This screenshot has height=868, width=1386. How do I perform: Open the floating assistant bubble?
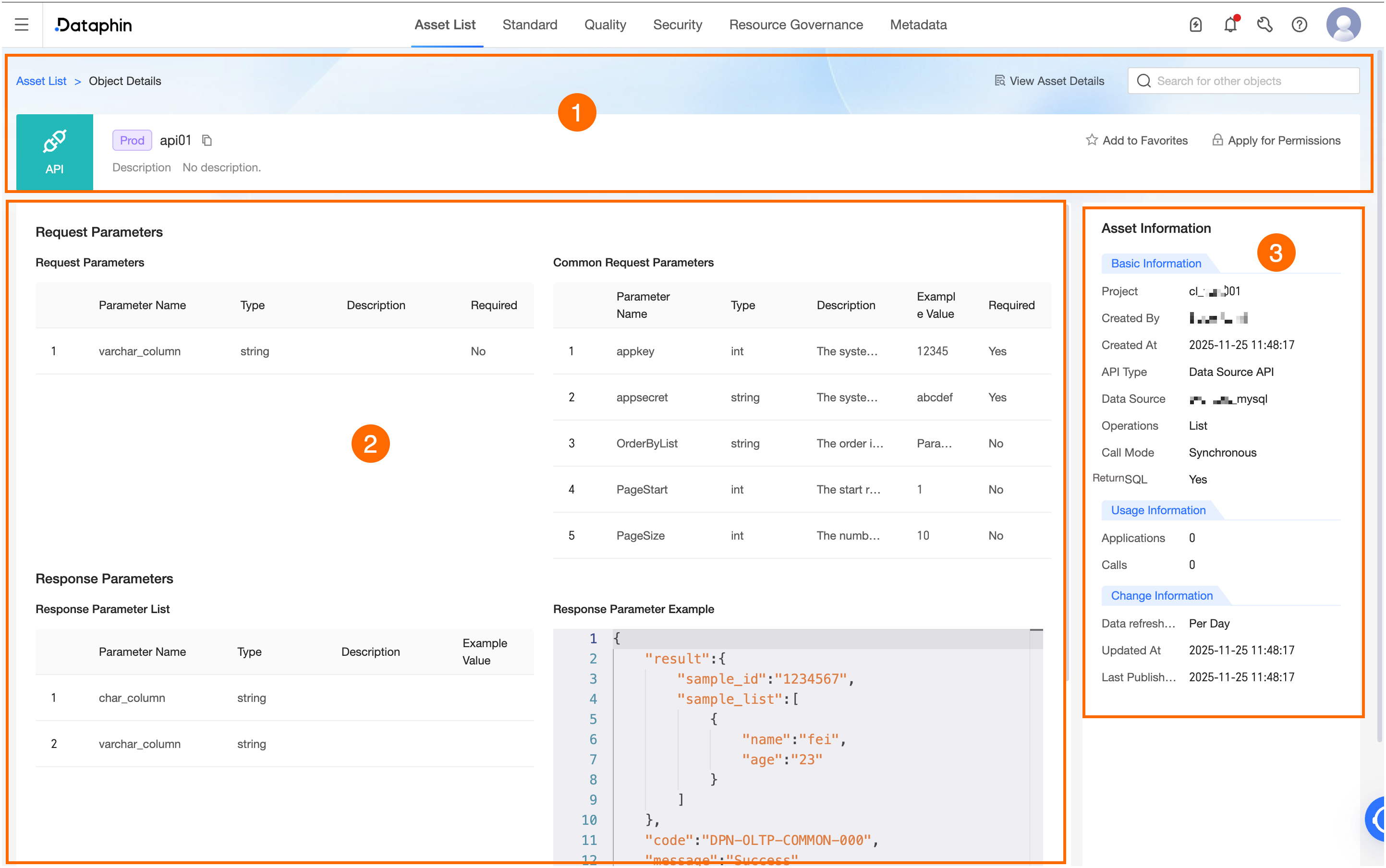[x=1375, y=819]
